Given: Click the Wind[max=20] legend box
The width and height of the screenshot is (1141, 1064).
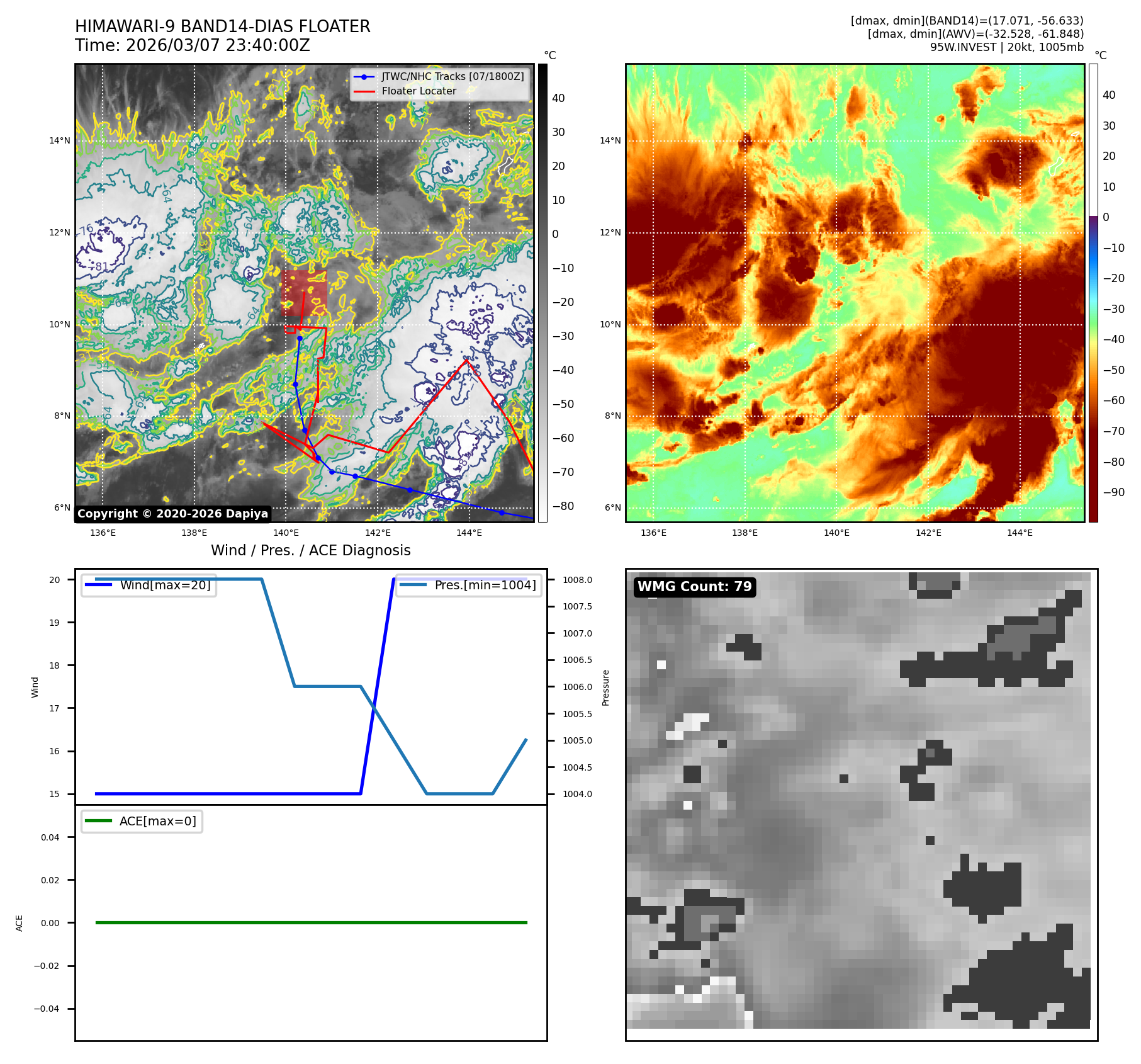Looking at the screenshot, I should click(x=149, y=585).
